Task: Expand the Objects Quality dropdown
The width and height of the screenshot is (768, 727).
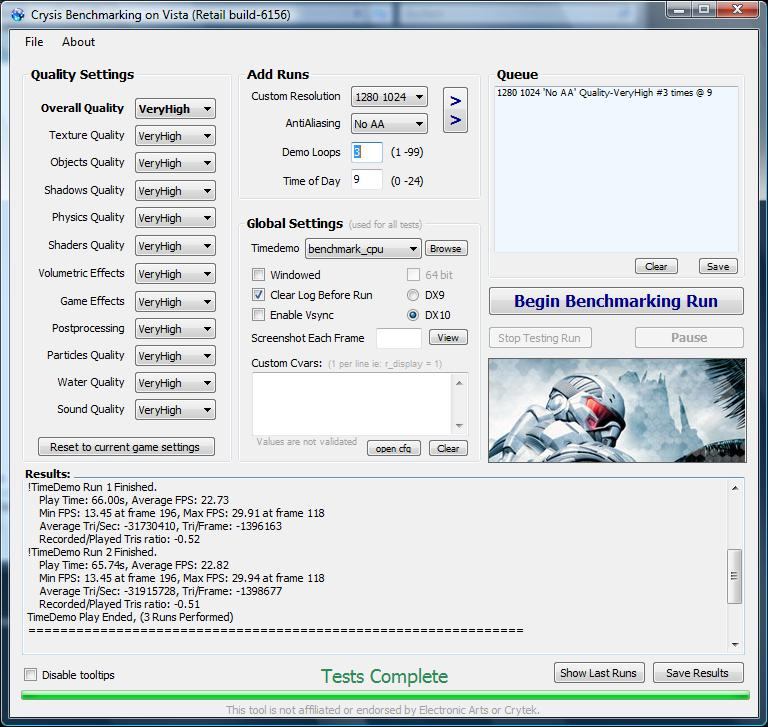Action: [175, 163]
